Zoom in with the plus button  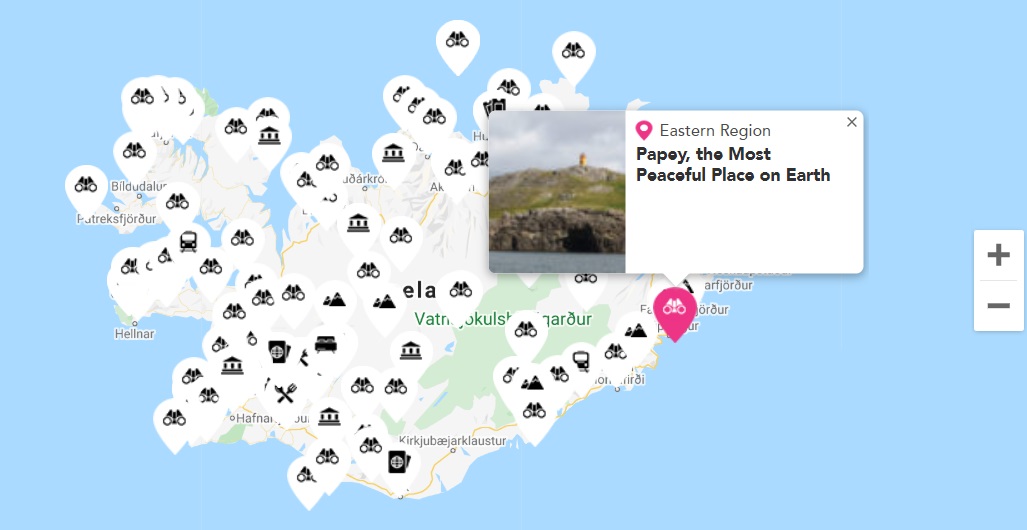(998, 255)
